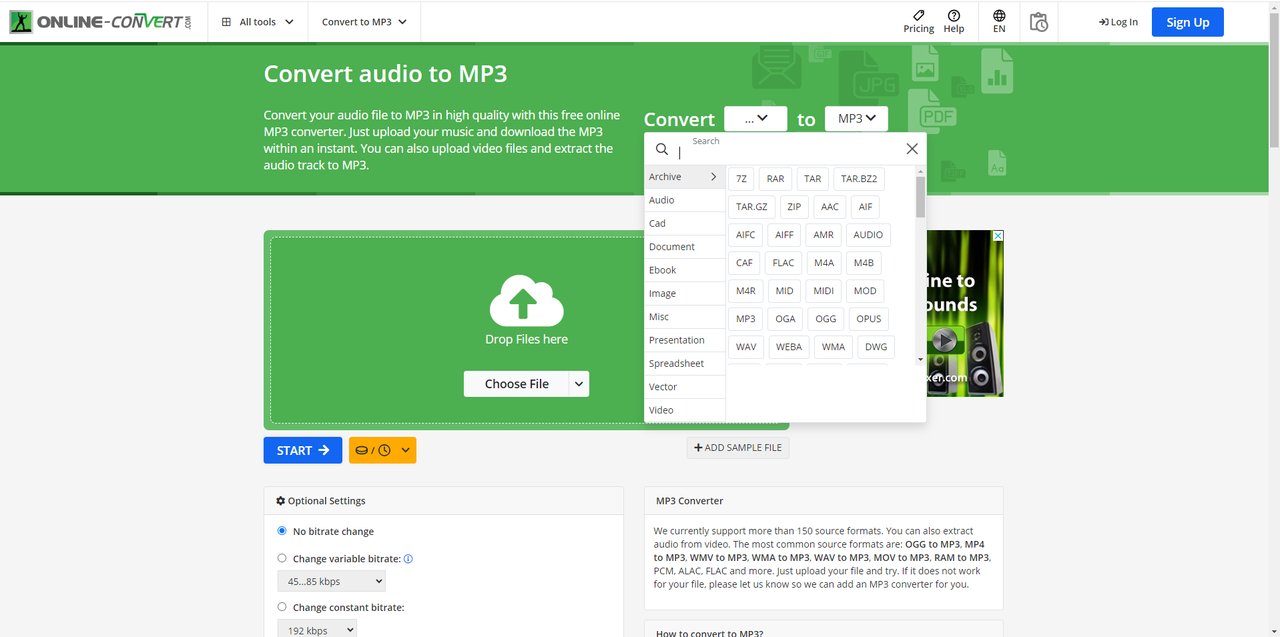This screenshot has height=637, width=1280.
Task: Click the Sign Up button
Action: (x=1188, y=22)
